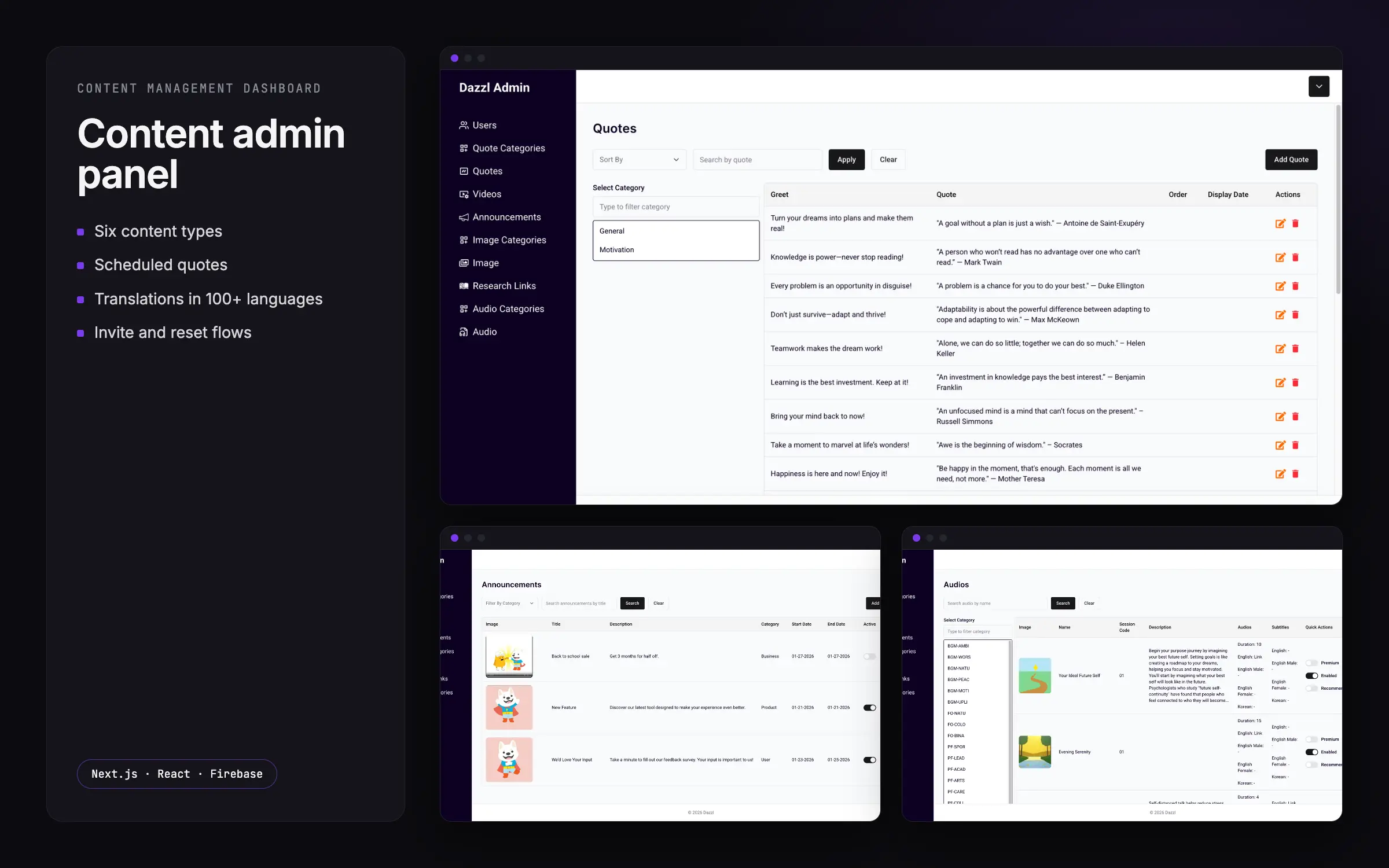Viewport: 1389px width, 868px height.
Task: Select BGM-AMBI category in Audios window
Action: (976, 646)
